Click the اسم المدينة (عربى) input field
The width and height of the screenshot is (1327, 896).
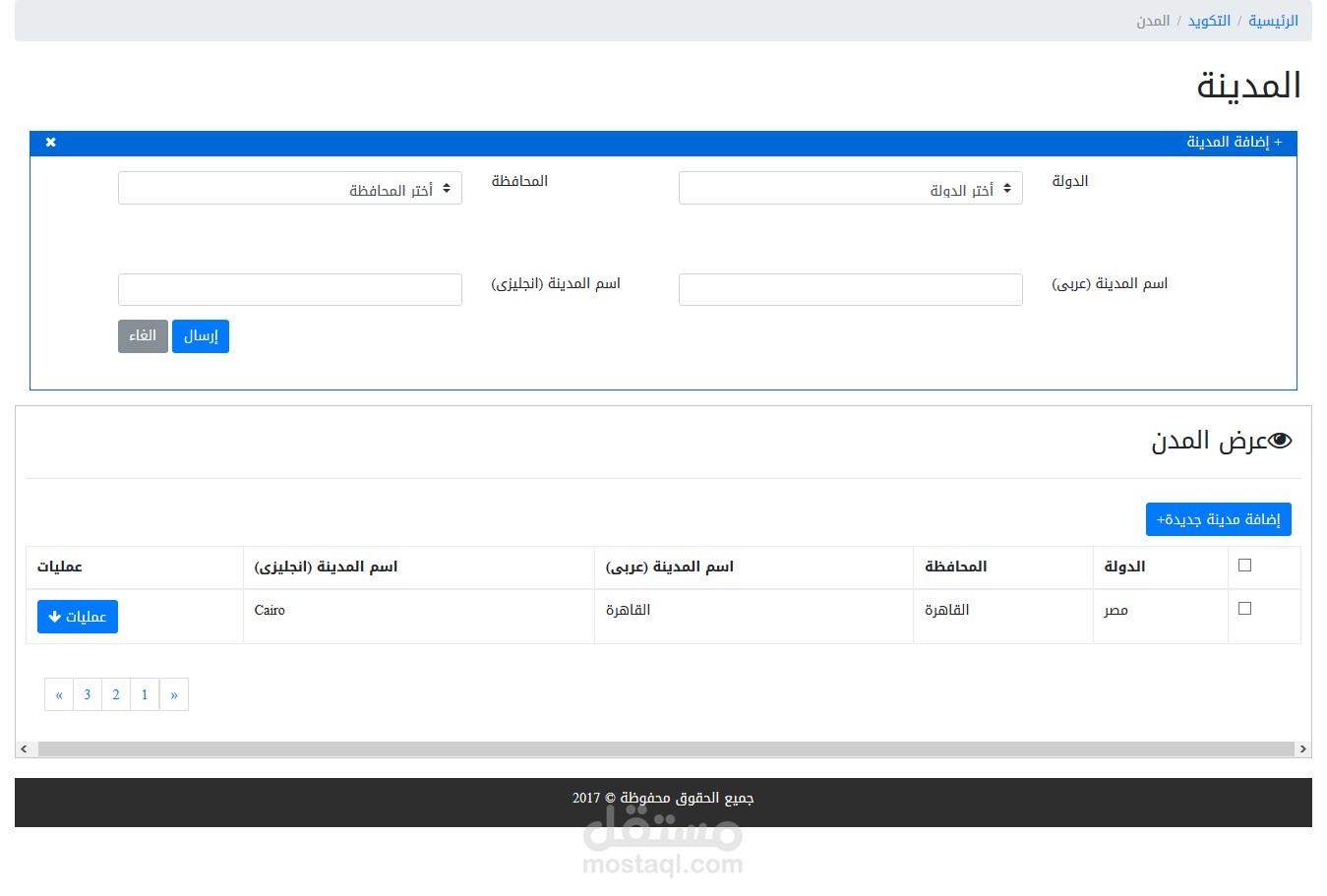pos(851,289)
